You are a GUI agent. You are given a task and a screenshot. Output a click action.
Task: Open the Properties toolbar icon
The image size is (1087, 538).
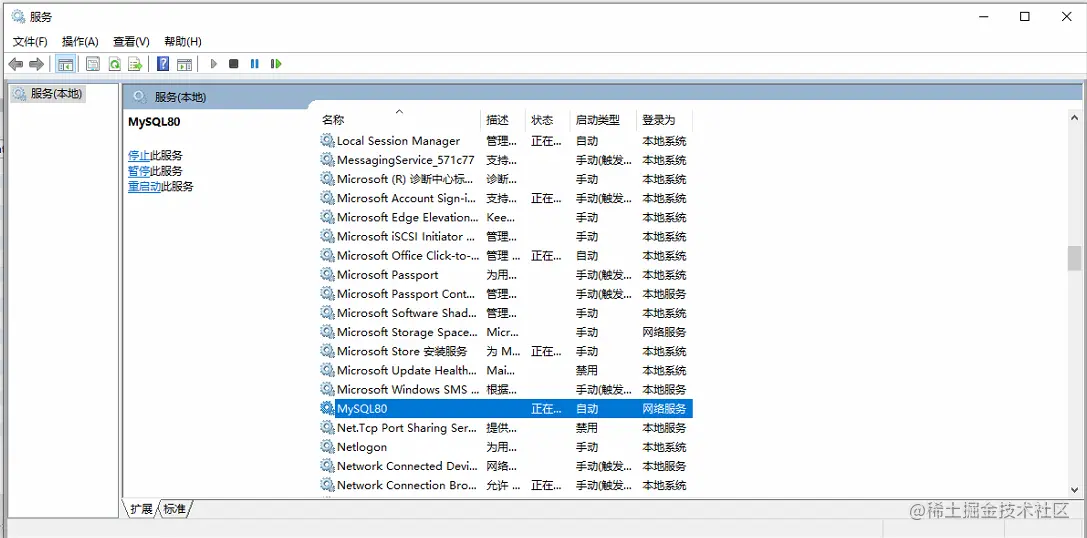[x=93, y=64]
